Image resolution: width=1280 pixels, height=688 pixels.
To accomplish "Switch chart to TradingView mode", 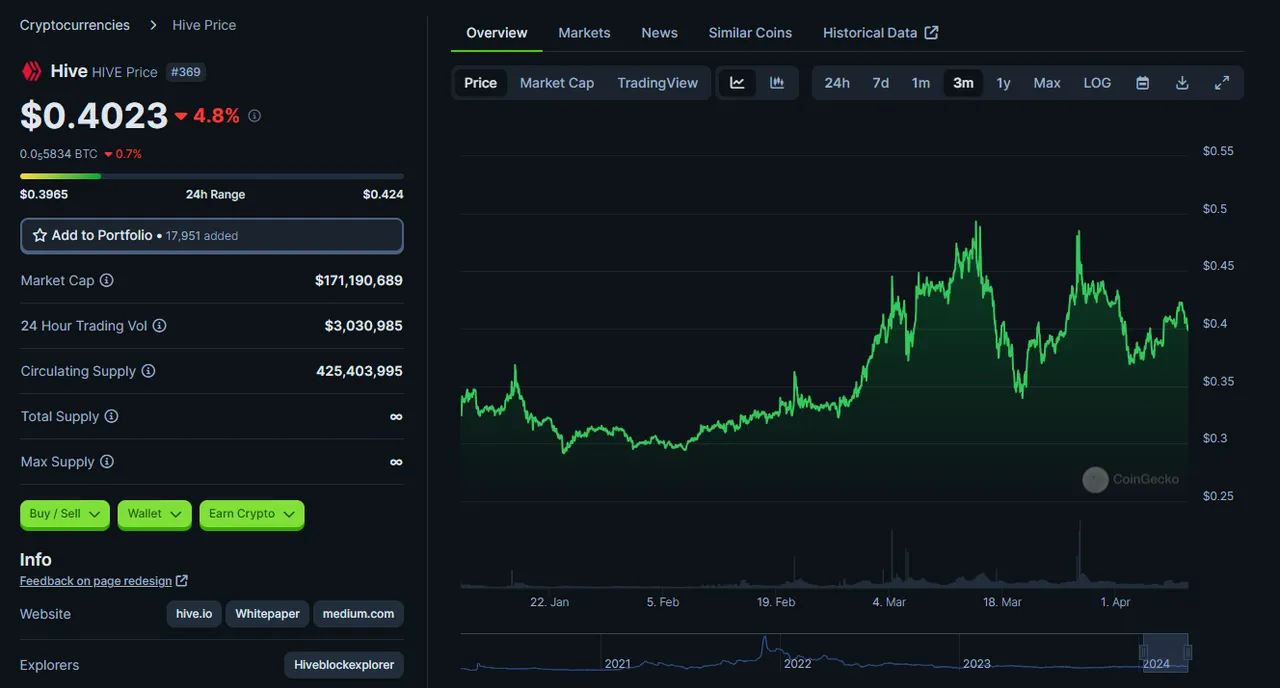I will (658, 83).
